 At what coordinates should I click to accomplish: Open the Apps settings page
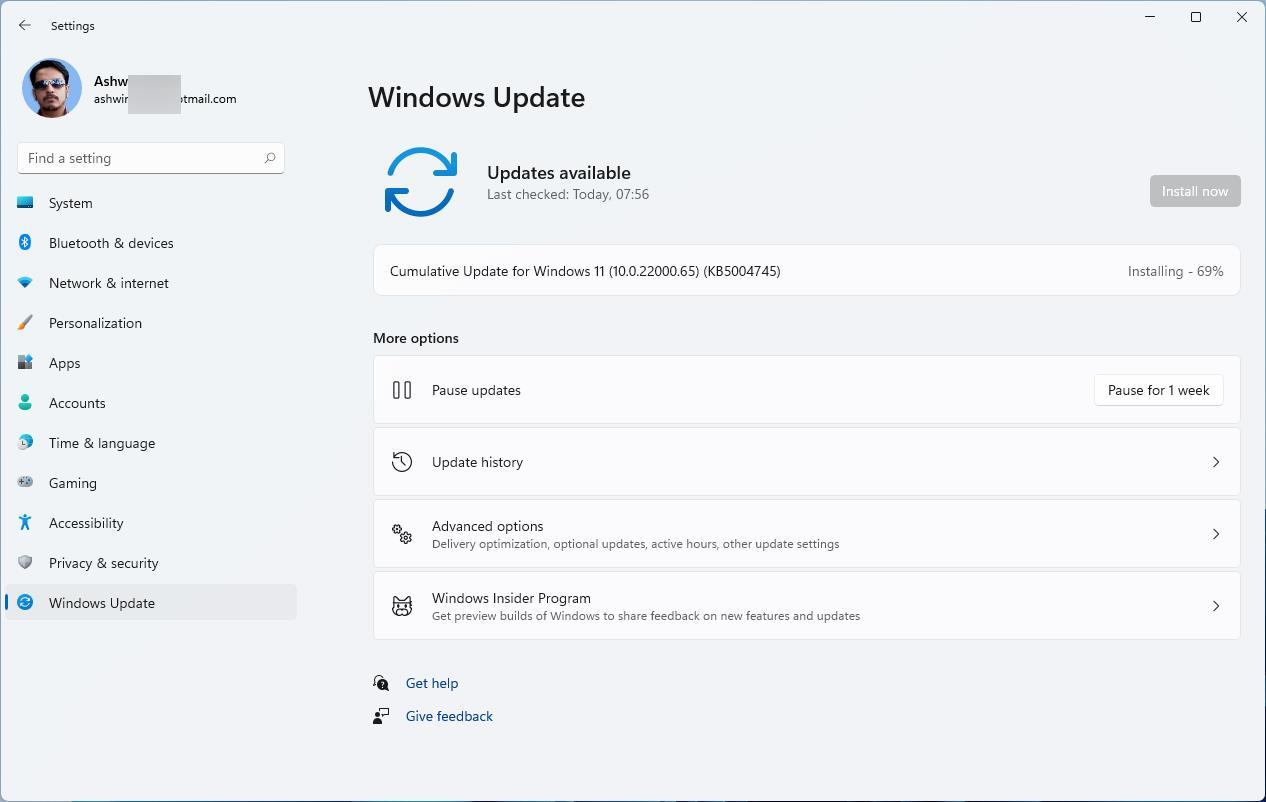151,363
